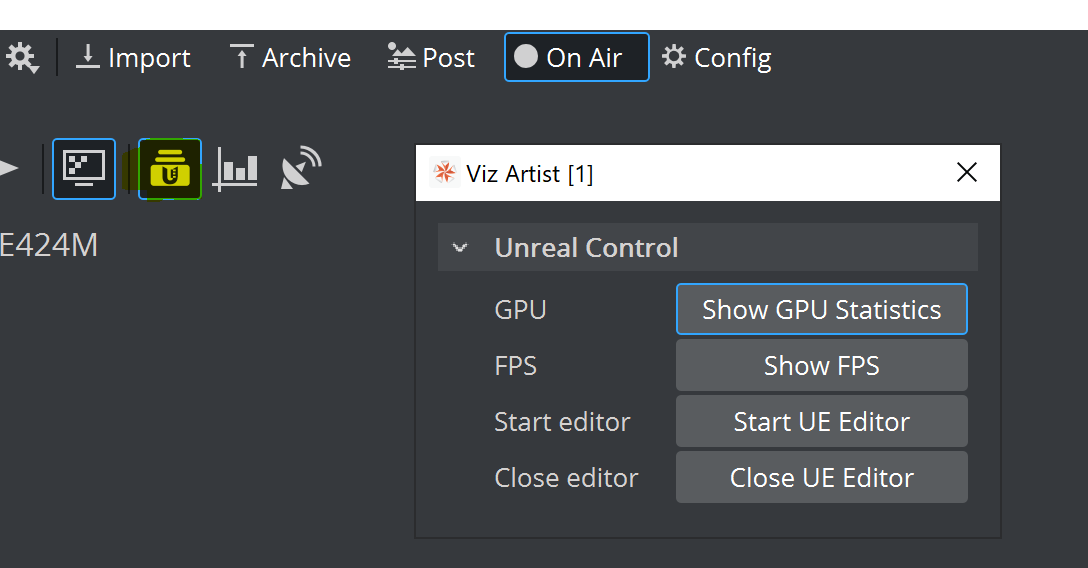The height and width of the screenshot is (568, 1088).
Task: Click the Unreal Control section heading text
Action: tap(586, 248)
